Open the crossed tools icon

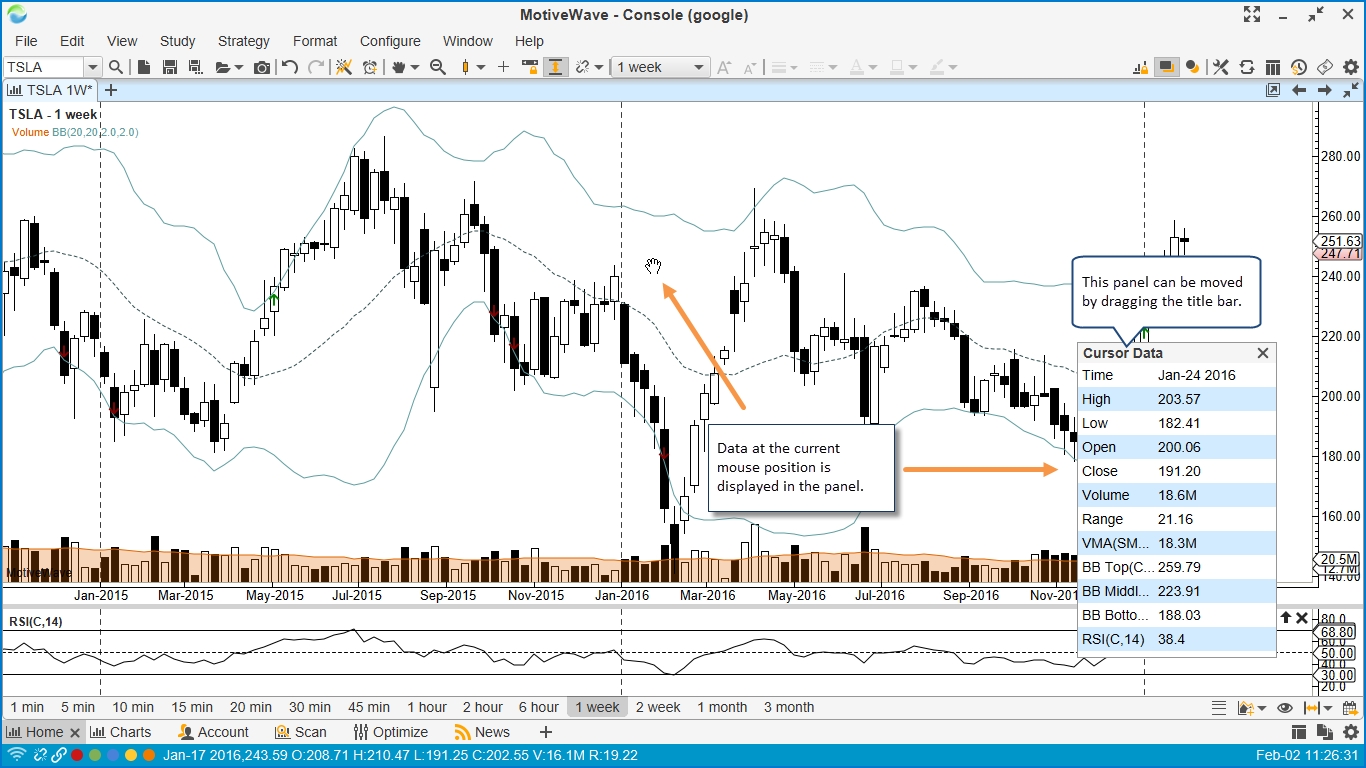[x=1221, y=67]
